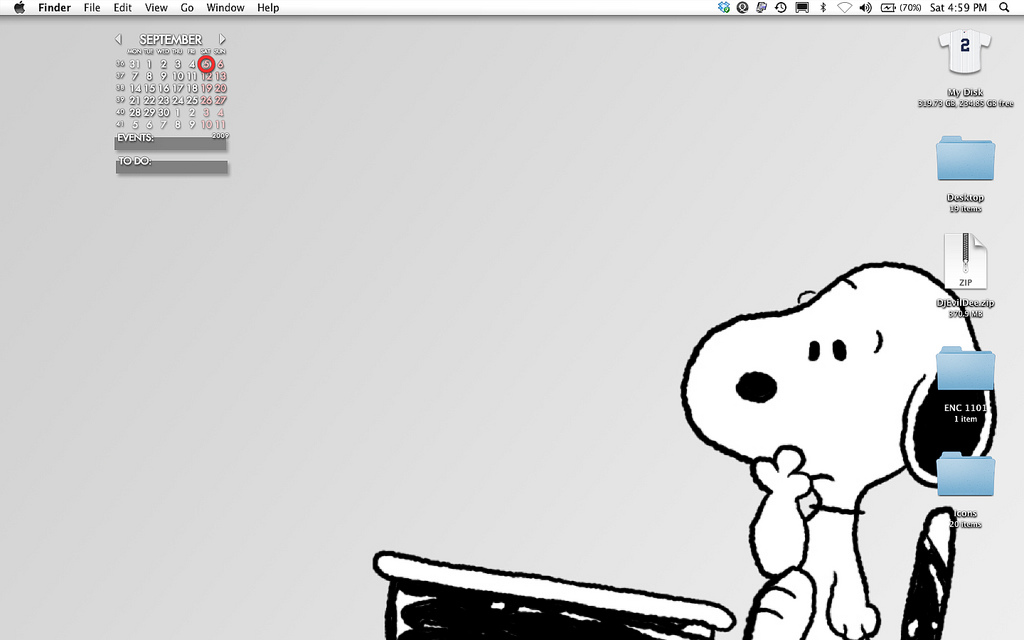Select August 31 in the calendar

coord(135,64)
